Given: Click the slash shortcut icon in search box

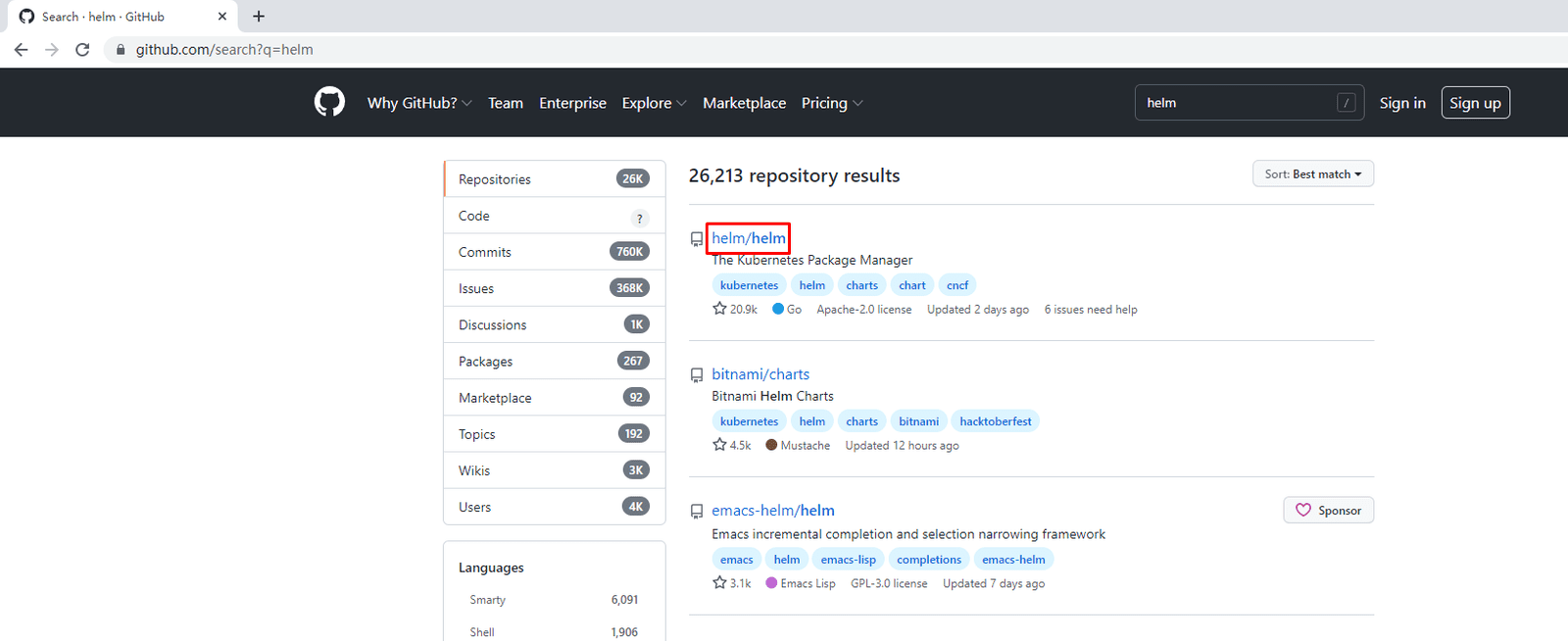Looking at the screenshot, I should (1347, 103).
